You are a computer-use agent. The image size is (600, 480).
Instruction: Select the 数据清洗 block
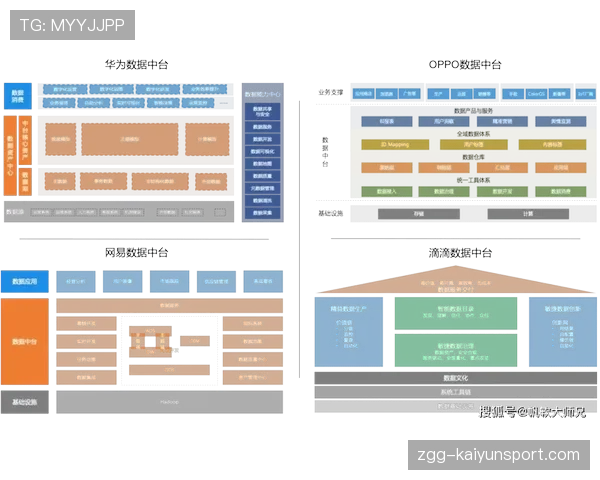[262, 201]
